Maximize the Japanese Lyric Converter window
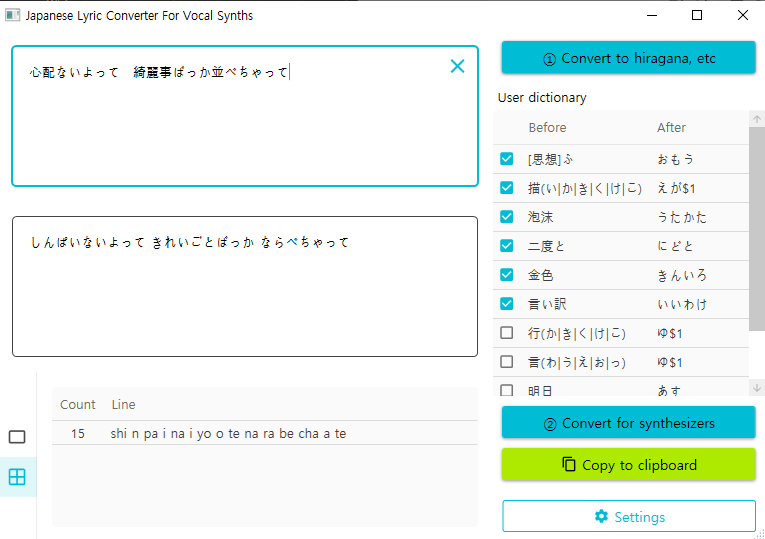 [697, 16]
